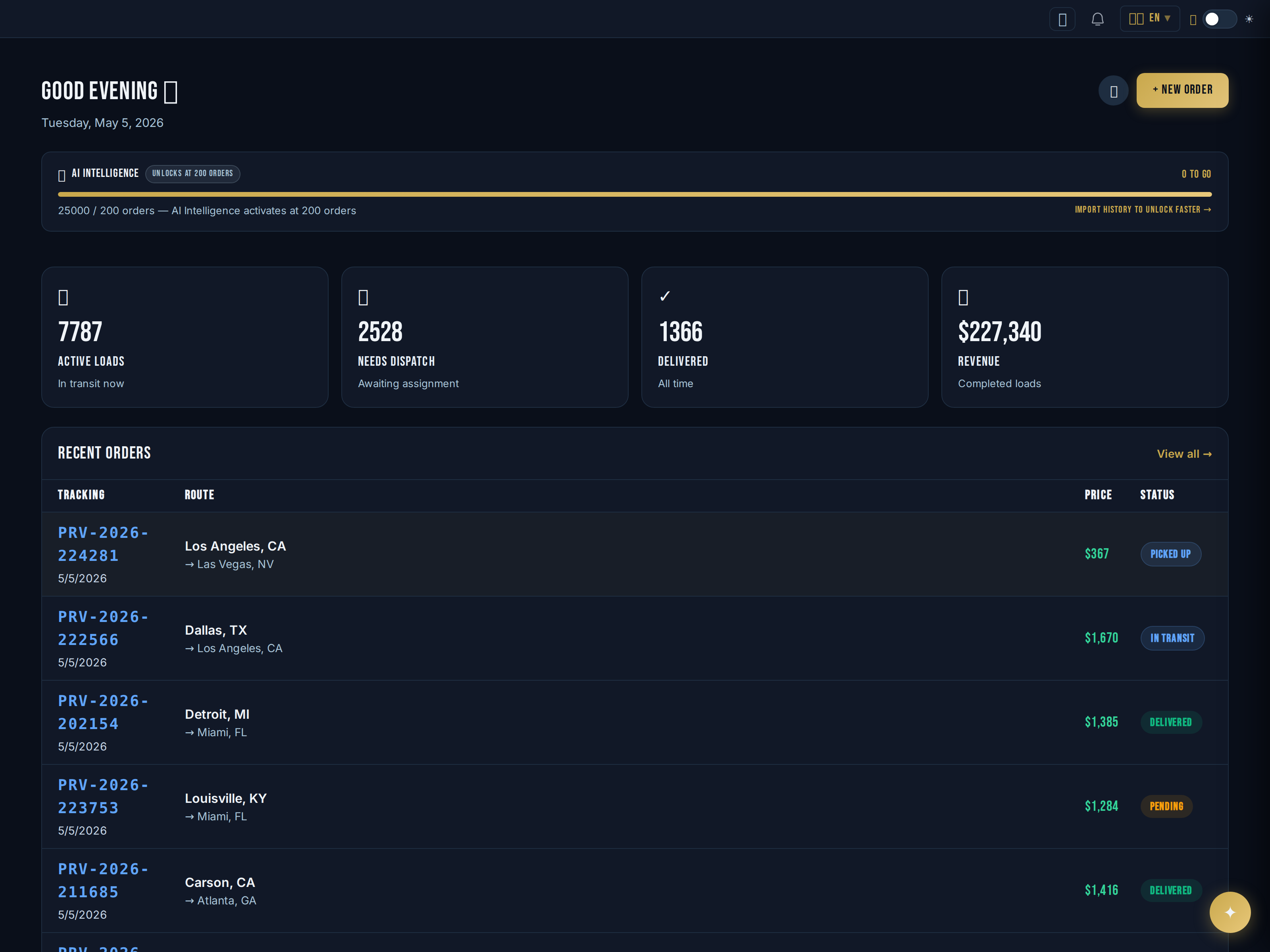Click the Pending status badge
Screen dimensions: 1270x952
click(x=1166, y=806)
